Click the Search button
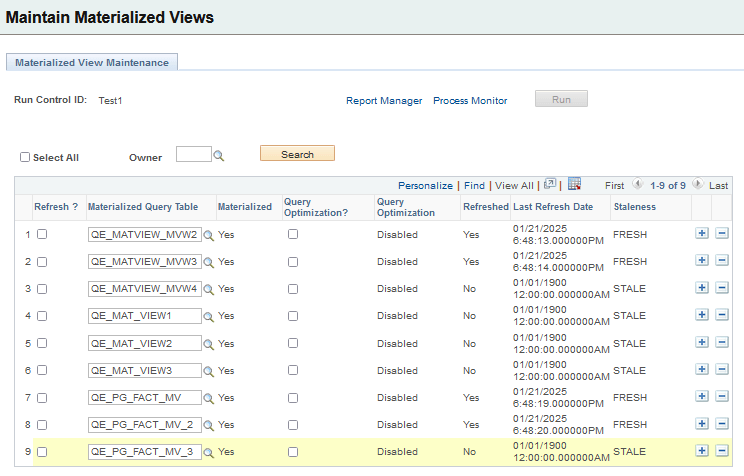Viewport: 744px width, 476px height. (x=298, y=154)
